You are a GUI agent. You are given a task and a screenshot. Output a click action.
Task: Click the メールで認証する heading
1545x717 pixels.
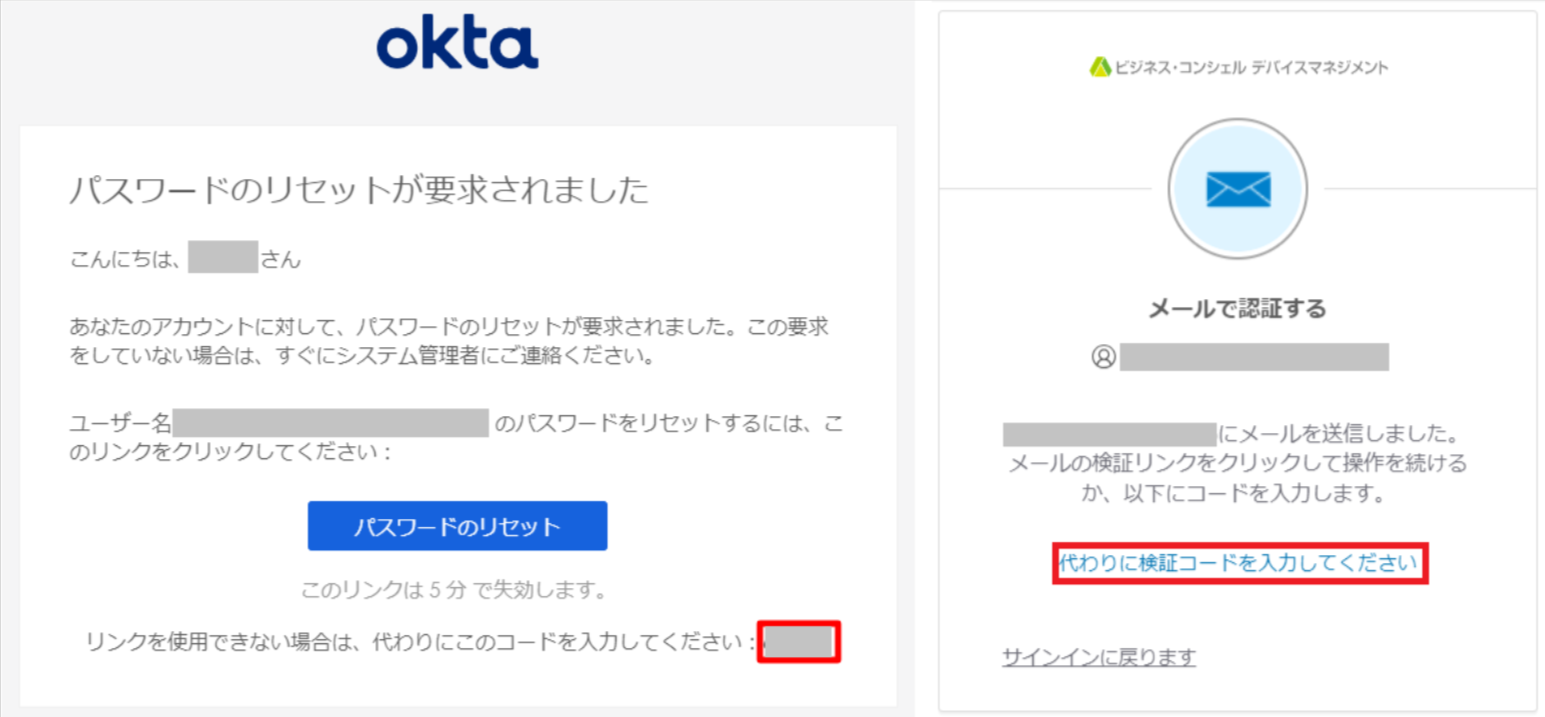(x=1238, y=309)
